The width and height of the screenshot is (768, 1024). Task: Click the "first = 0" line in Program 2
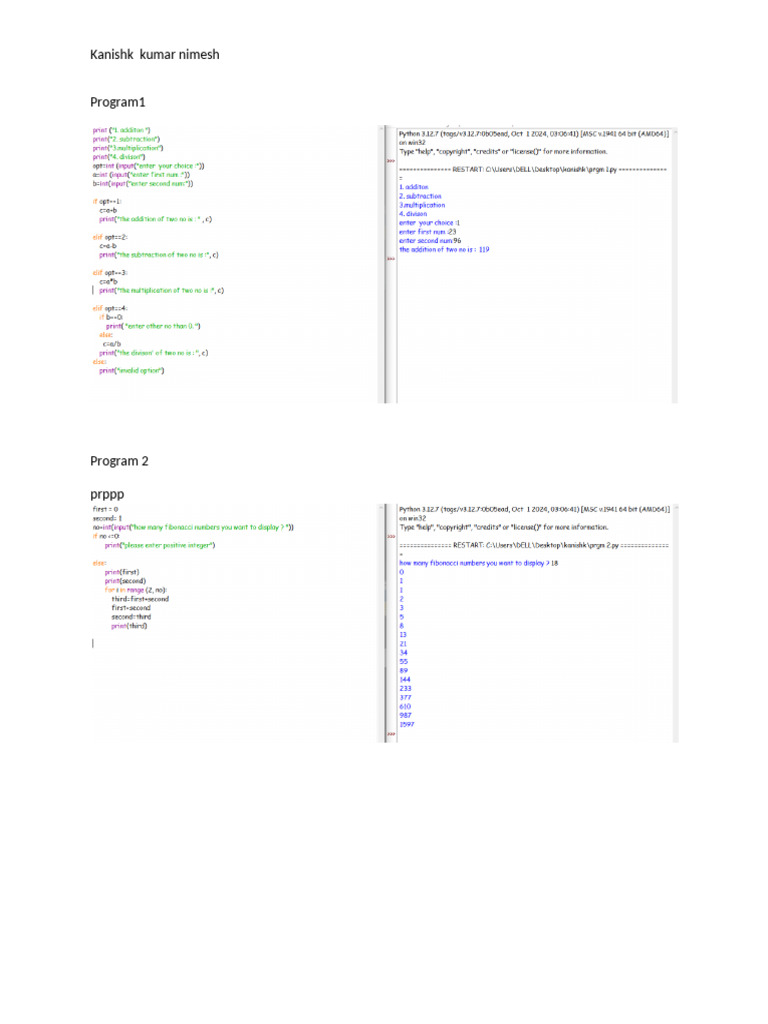[105, 509]
